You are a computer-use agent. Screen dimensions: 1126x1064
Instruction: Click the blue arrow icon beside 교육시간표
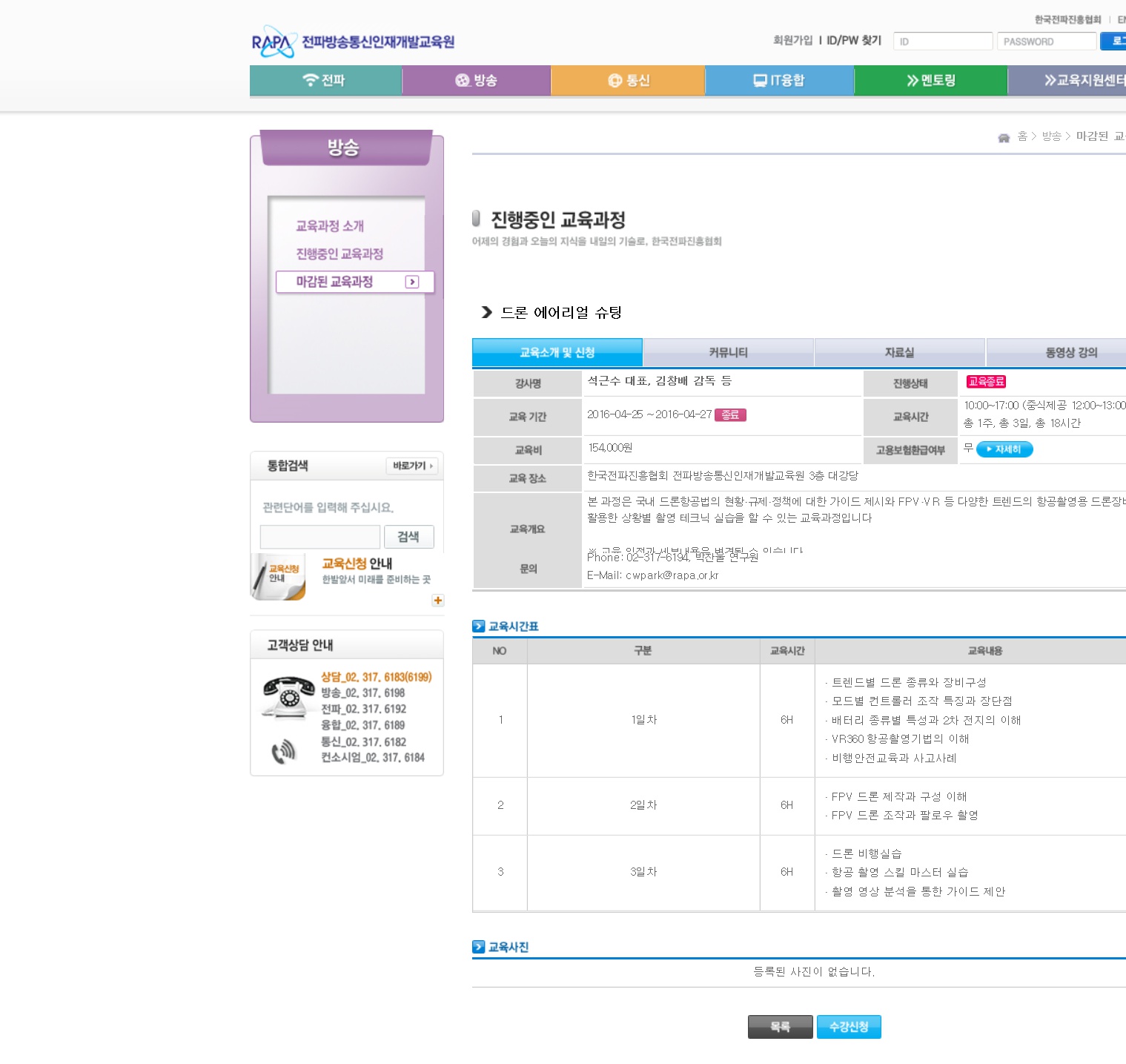point(479,627)
